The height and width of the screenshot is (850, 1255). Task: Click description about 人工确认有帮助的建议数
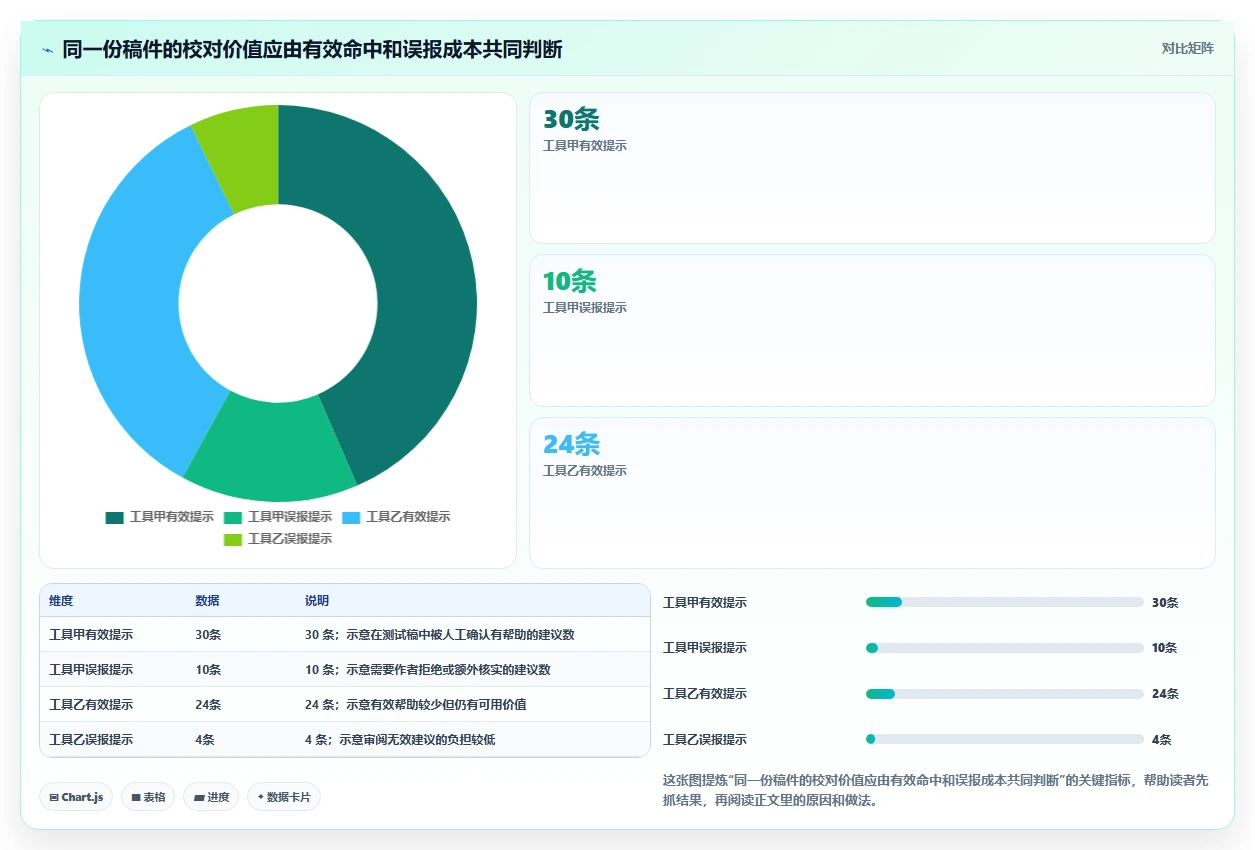tap(440, 635)
